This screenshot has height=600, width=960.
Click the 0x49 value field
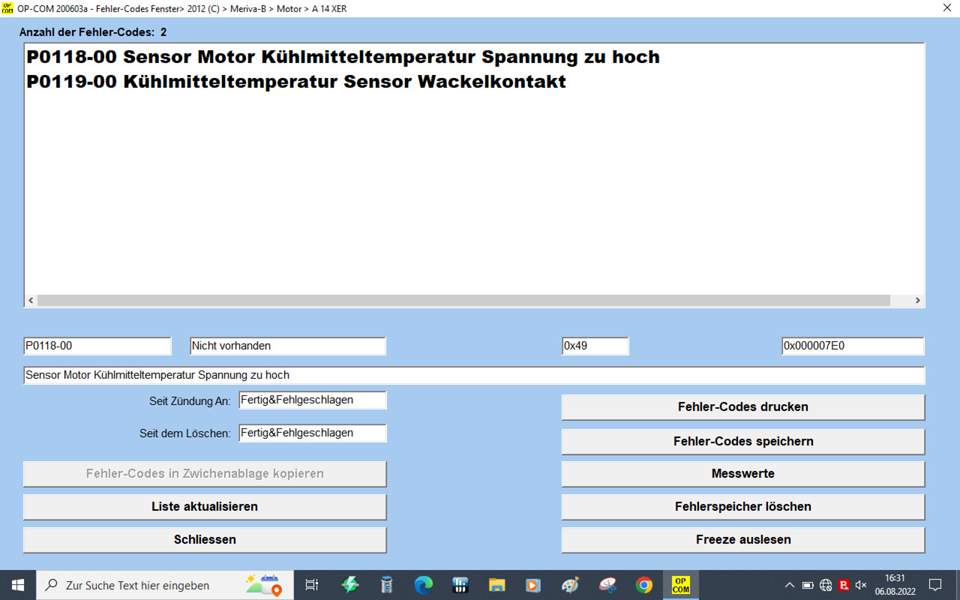(x=595, y=346)
